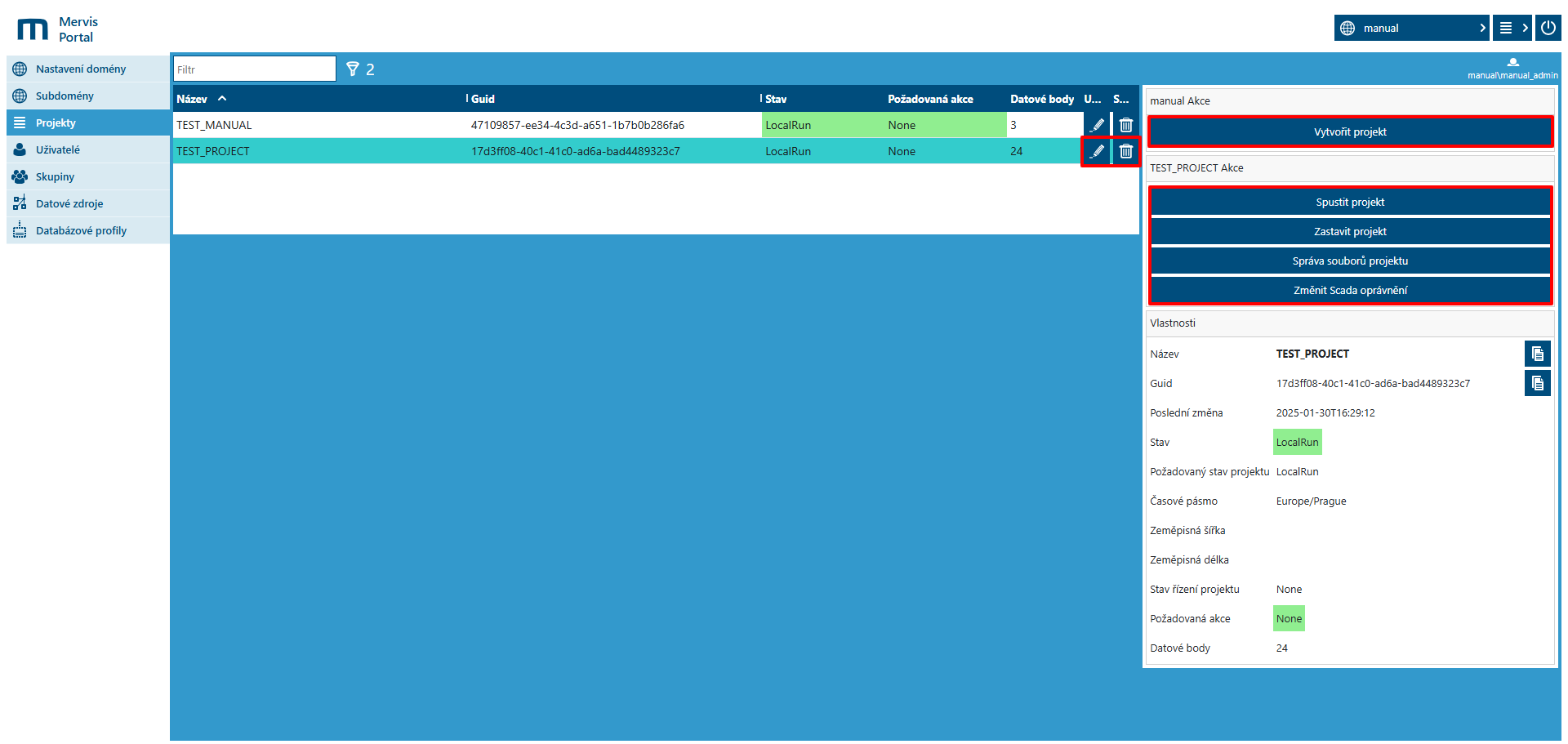Click inside the Filtr search field
This screenshot has height=744, width=1568.
coord(253,69)
